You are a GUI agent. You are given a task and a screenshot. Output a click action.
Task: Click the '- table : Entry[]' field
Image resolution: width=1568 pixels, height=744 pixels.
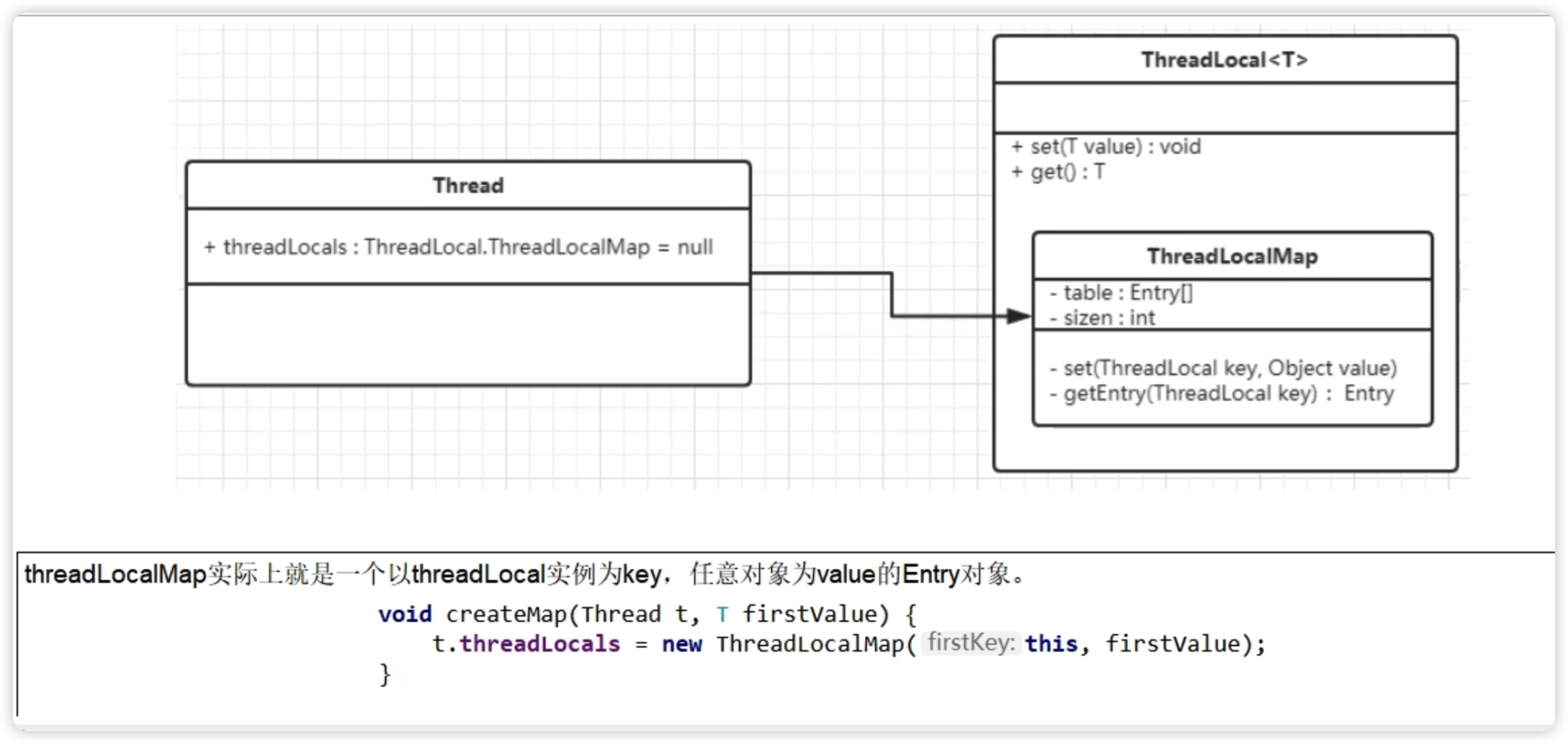pyautogui.click(x=1121, y=292)
